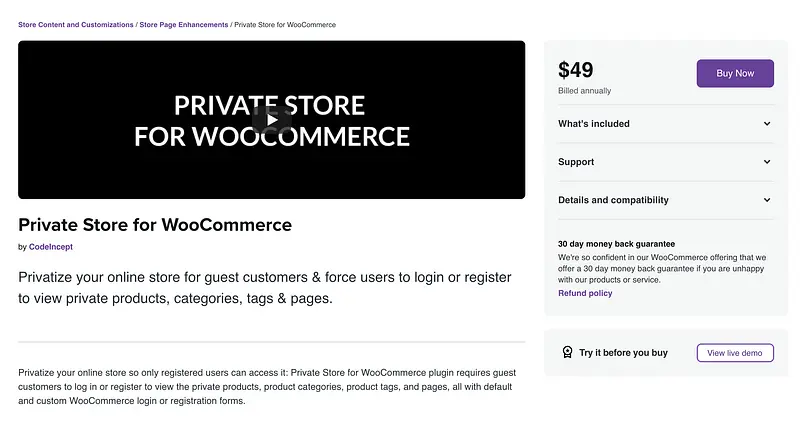Visit the CodeIncept developer link
Viewport: 800px width, 424px height.
(49, 247)
